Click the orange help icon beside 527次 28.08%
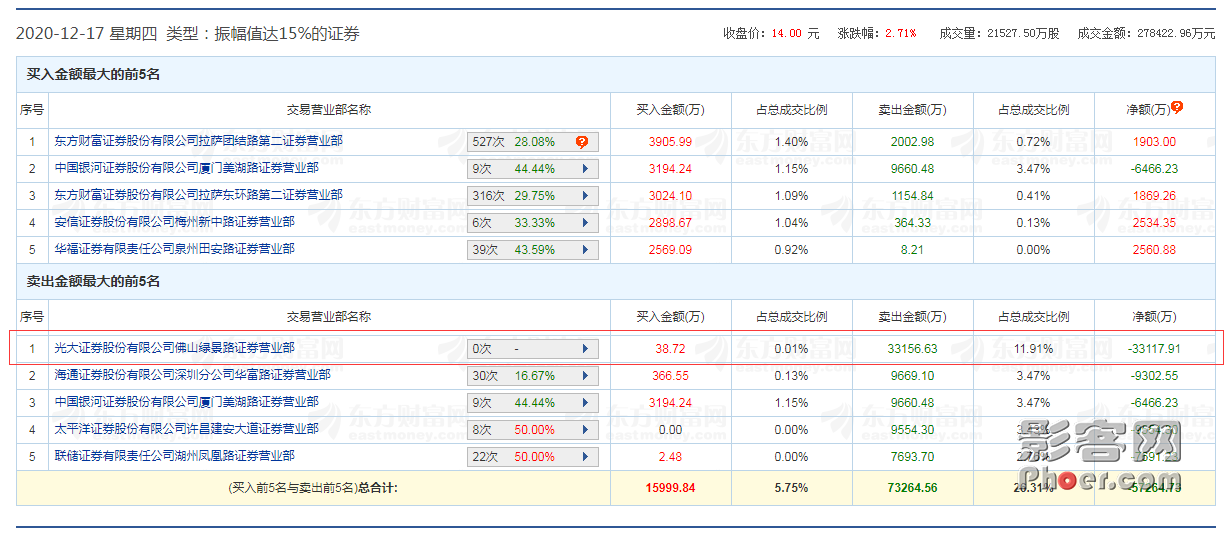The image size is (1226, 535). pyautogui.click(x=582, y=142)
